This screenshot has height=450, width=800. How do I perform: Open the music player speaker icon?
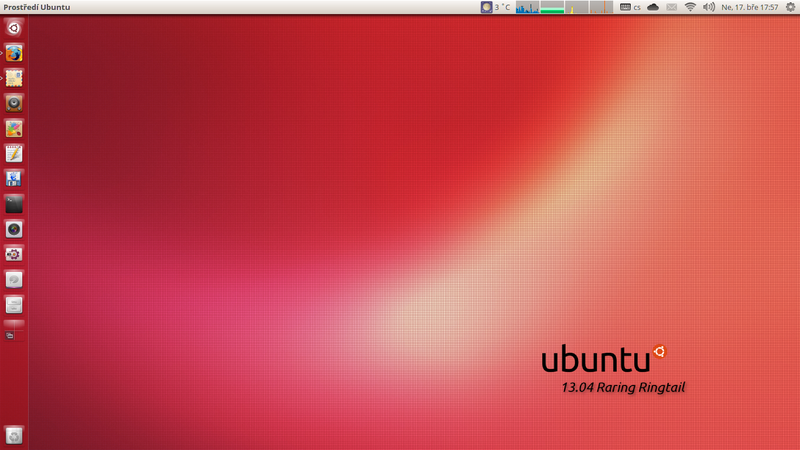pos(14,104)
